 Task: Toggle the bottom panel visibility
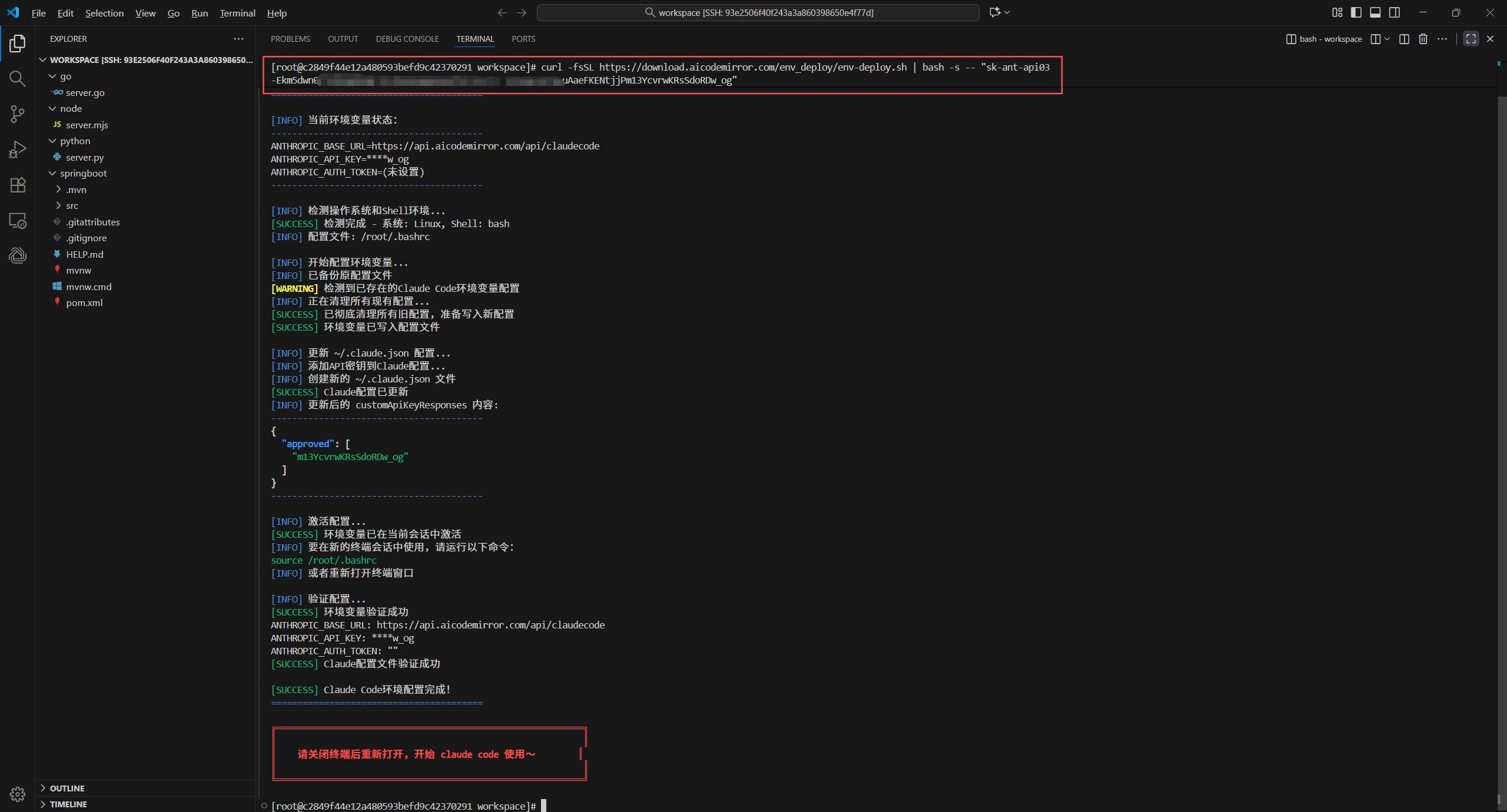point(1374,12)
